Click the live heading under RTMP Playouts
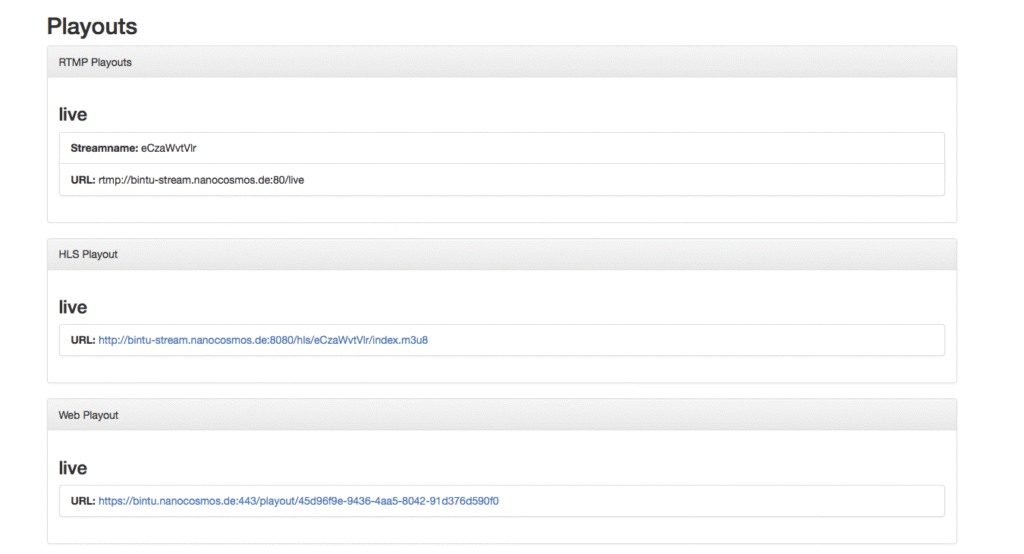This screenshot has width=1024, height=554. click(x=73, y=115)
